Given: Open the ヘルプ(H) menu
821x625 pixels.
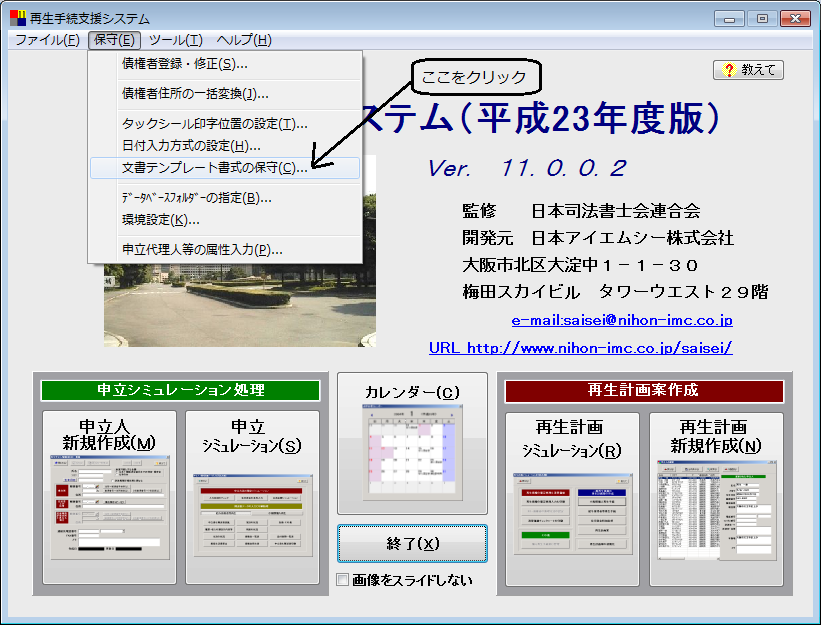Looking at the screenshot, I should (243, 40).
